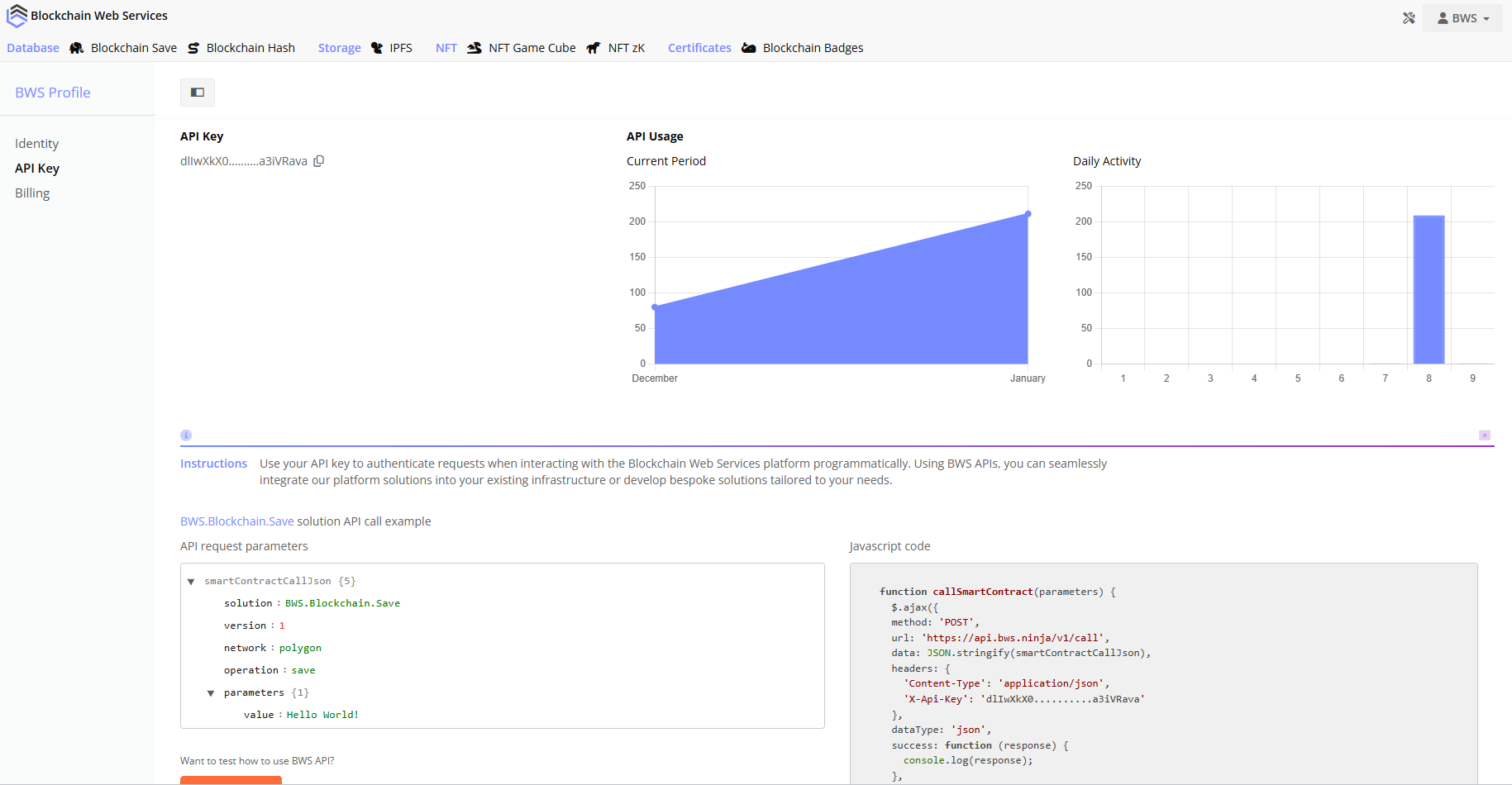The width and height of the screenshot is (1512, 785).
Task: Close the instructions panel
Action: [1485, 435]
